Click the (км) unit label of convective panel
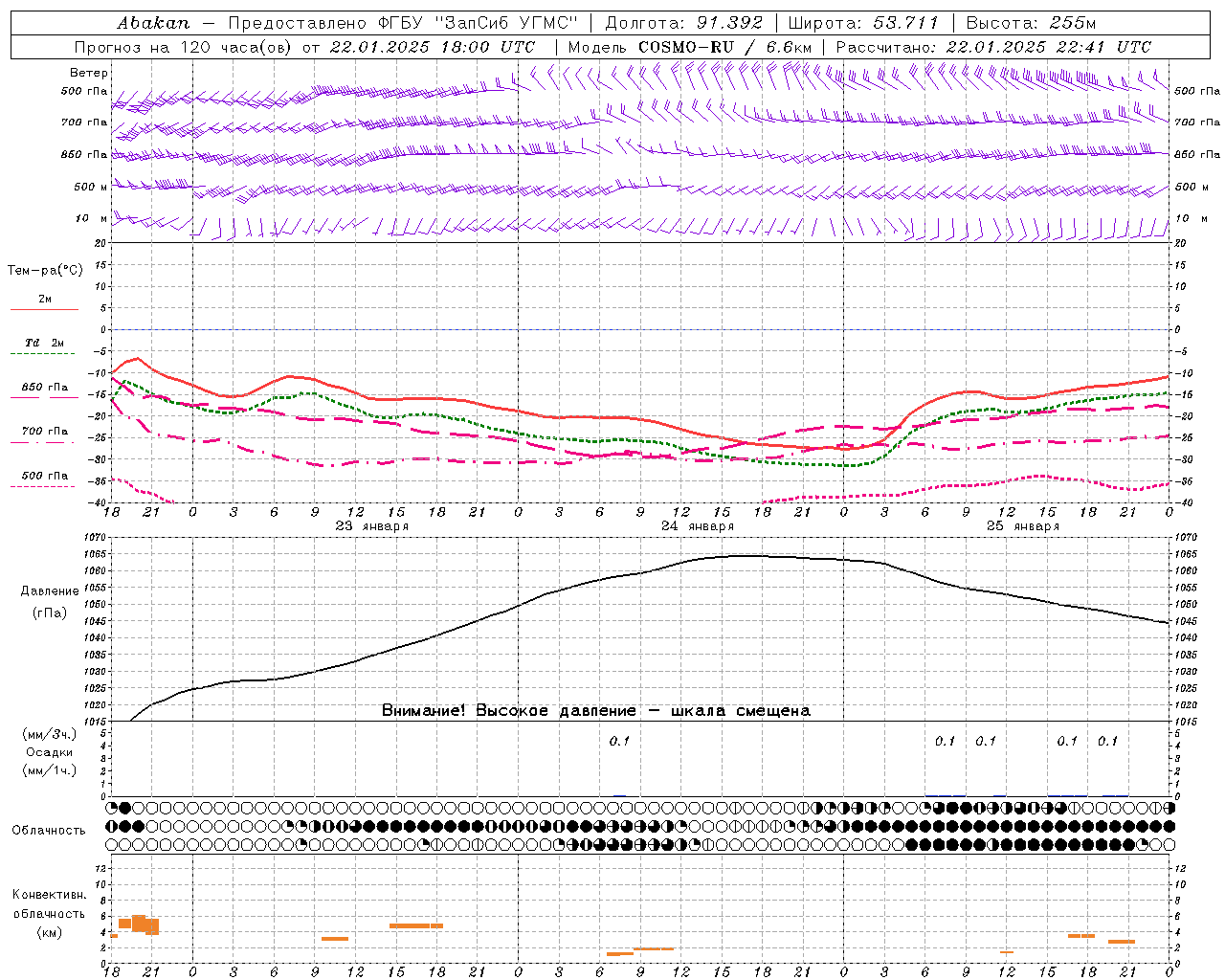The width and height of the screenshot is (1225, 980). [x=49, y=931]
